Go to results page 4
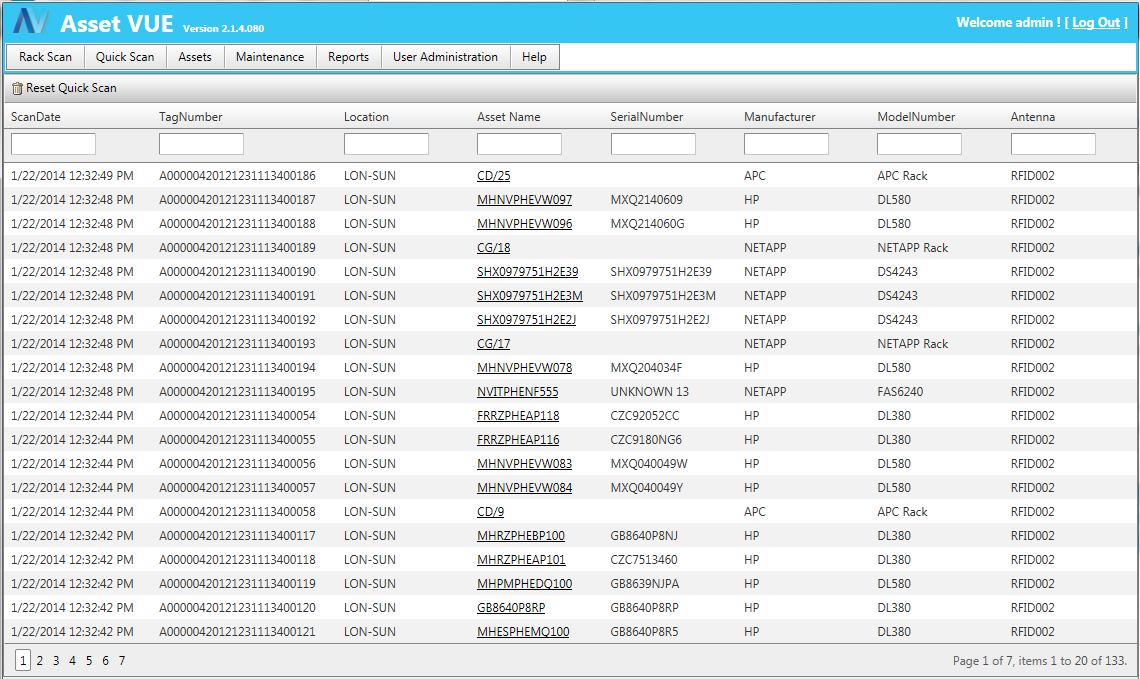Viewport: 1140px width, 679px height. click(72, 661)
